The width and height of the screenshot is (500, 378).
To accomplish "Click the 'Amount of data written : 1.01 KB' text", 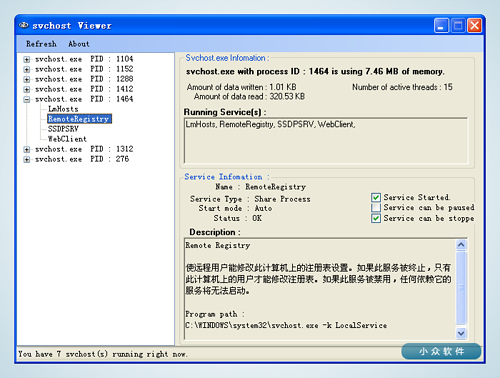I will (241, 87).
